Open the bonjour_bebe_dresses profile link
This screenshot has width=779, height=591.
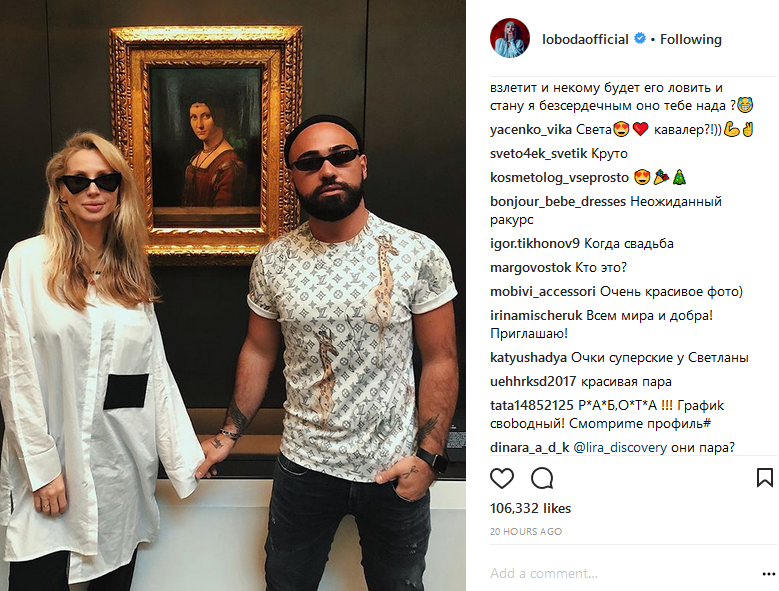(558, 202)
